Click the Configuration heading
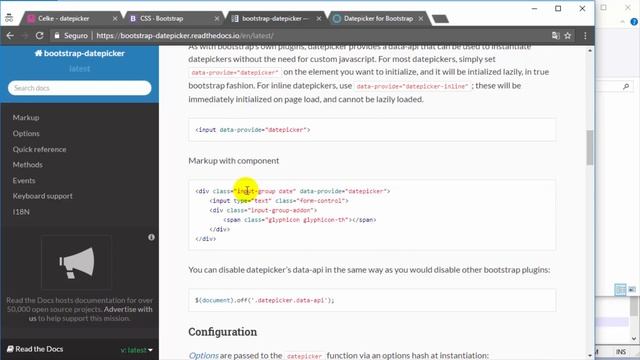The image size is (640, 360). pyautogui.click(x=222, y=332)
